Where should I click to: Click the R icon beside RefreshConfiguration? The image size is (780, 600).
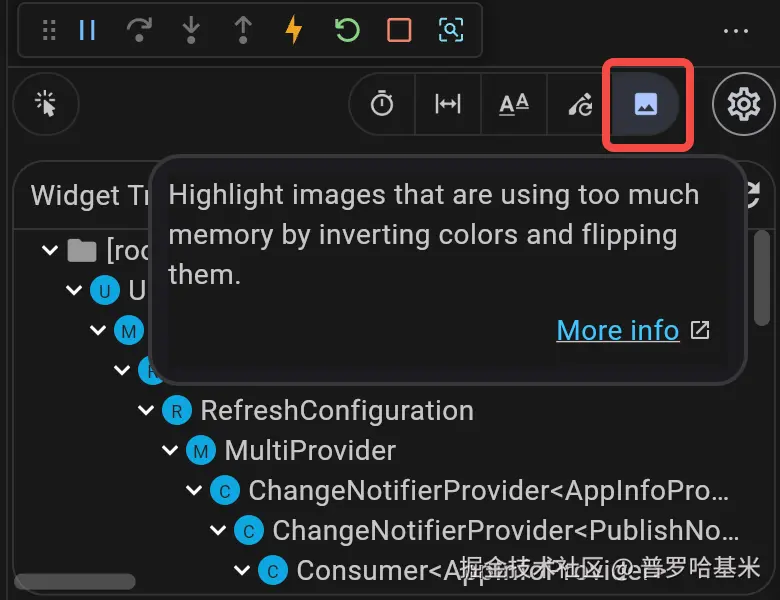coord(177,410)
